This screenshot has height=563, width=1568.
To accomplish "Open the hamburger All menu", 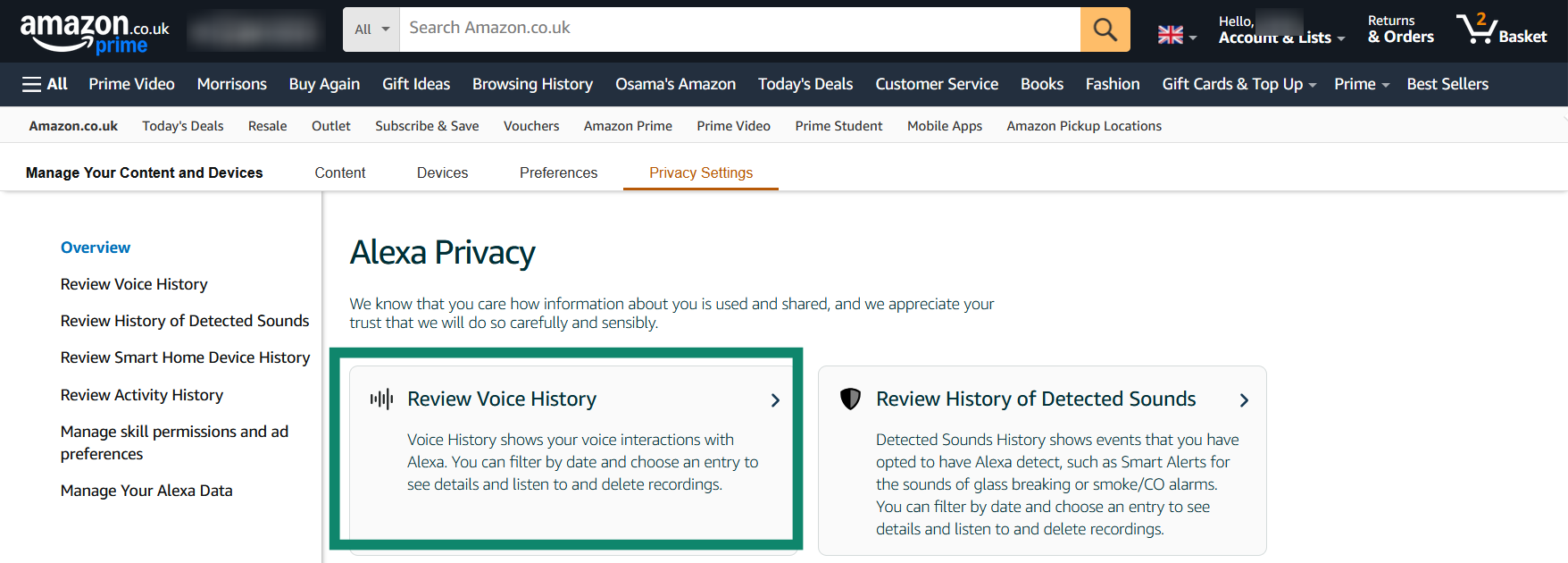I will point(45,84).
